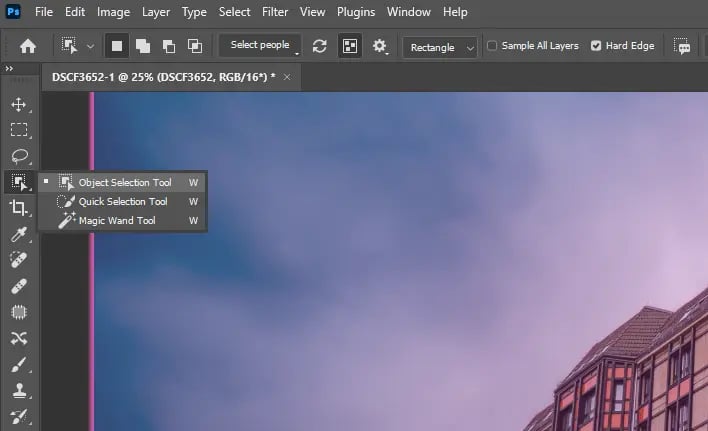The width and height of the screenshot is (708, 431).
Task: Choose Subtract from Selection mode icon
Action: click(169, 46)
